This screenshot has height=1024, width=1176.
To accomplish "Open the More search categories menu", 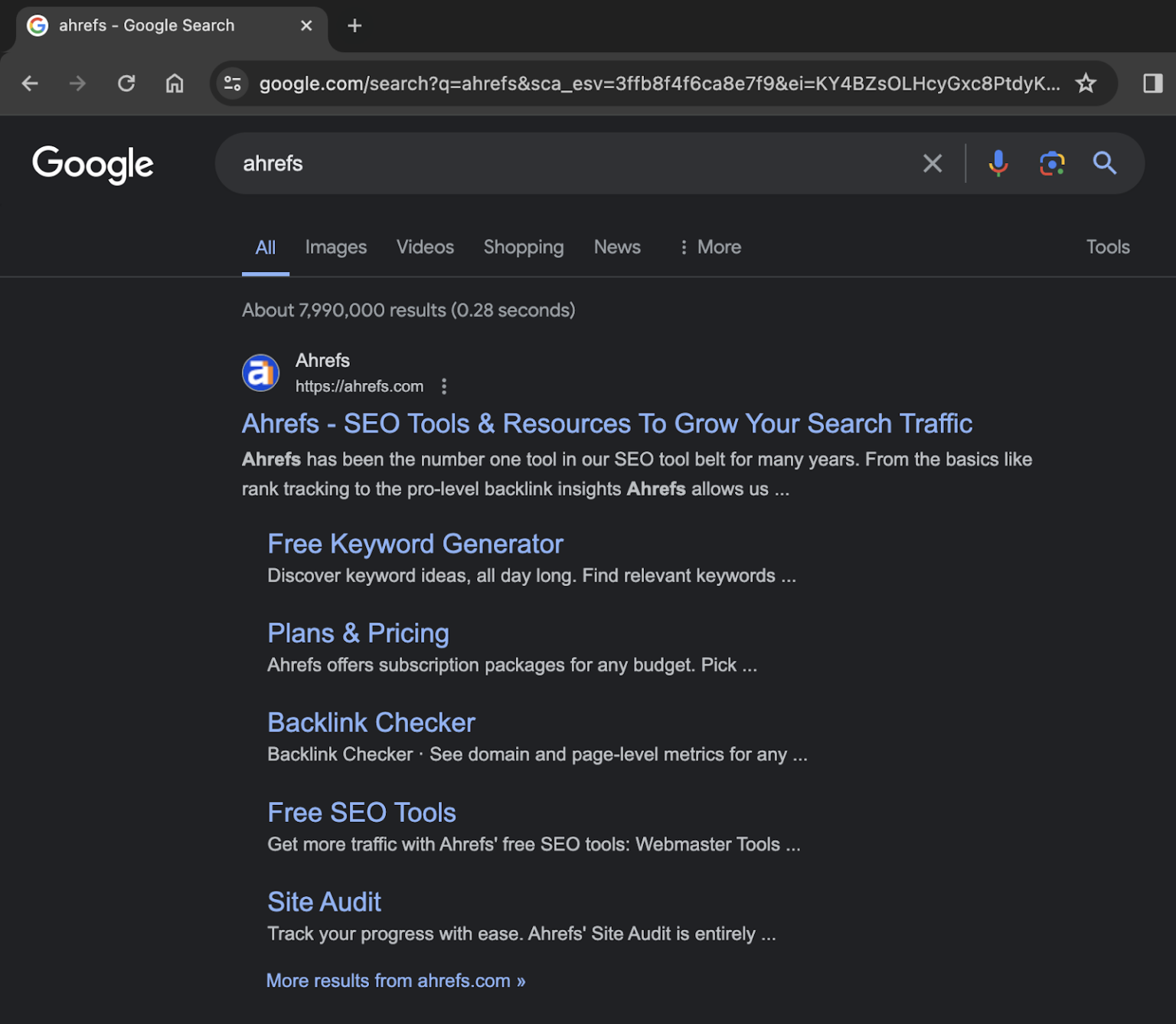I will click(x=708, y=247).
